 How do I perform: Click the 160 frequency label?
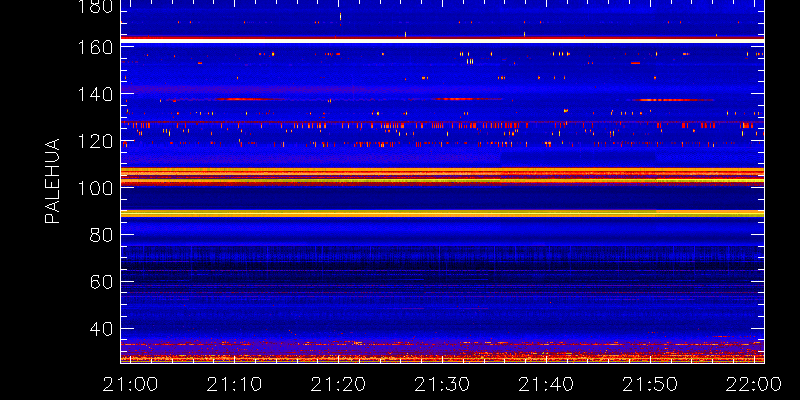tap(95, 47)
